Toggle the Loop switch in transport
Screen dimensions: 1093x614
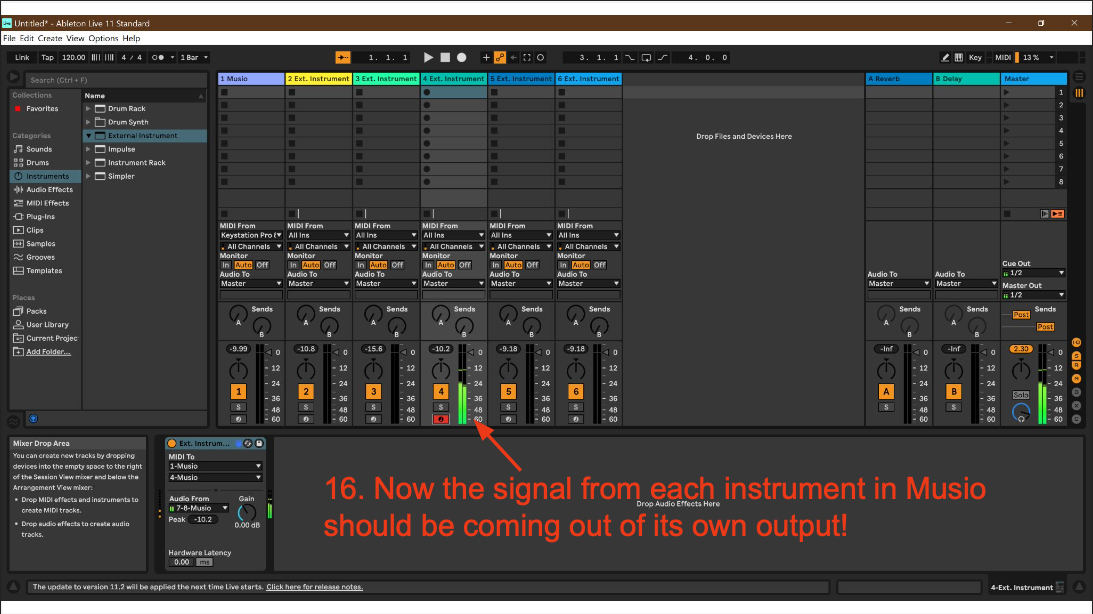click(x=646, y=58)
